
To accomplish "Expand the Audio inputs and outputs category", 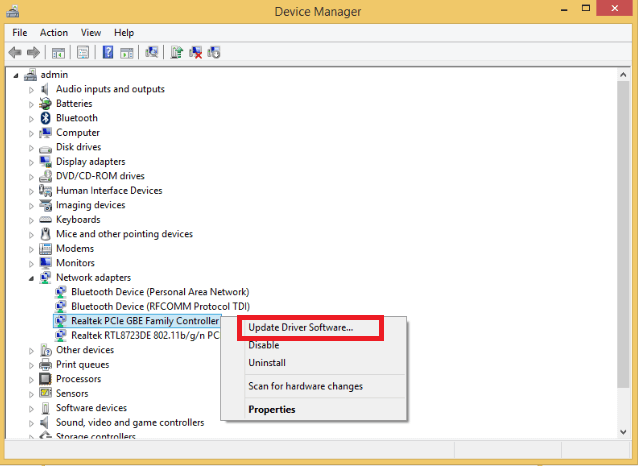I will coord(31,90).
